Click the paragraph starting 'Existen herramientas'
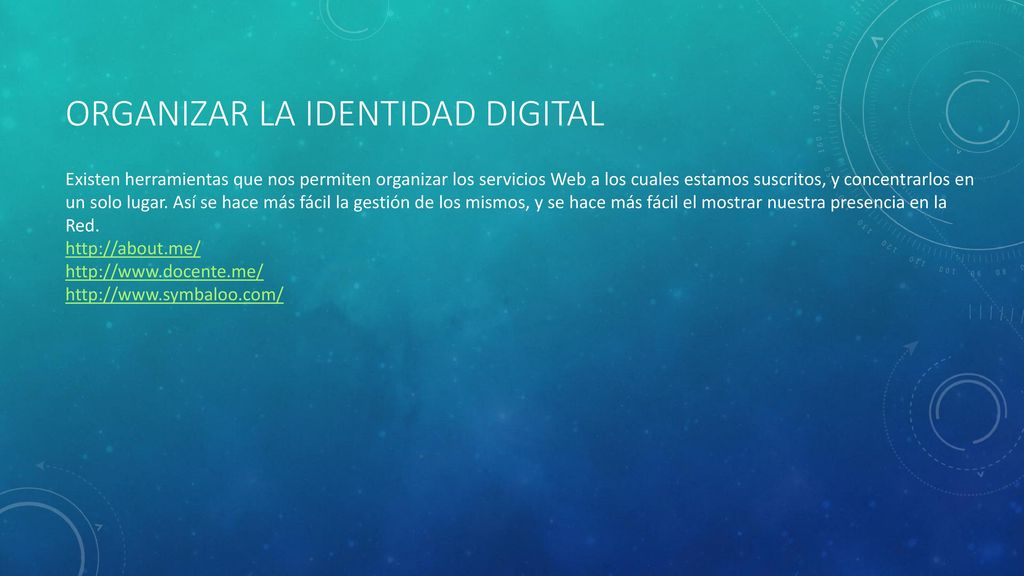Image resolution: width=1024 pixels, height=576 pixels. coord(519,202)
